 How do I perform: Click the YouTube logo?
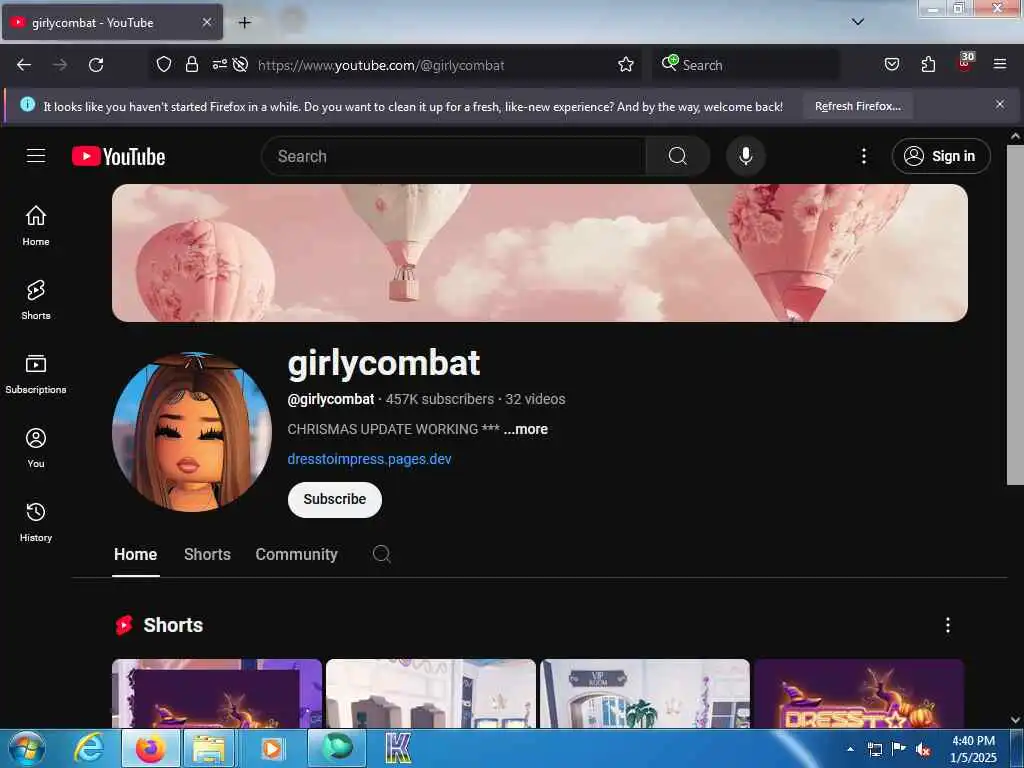118,156
